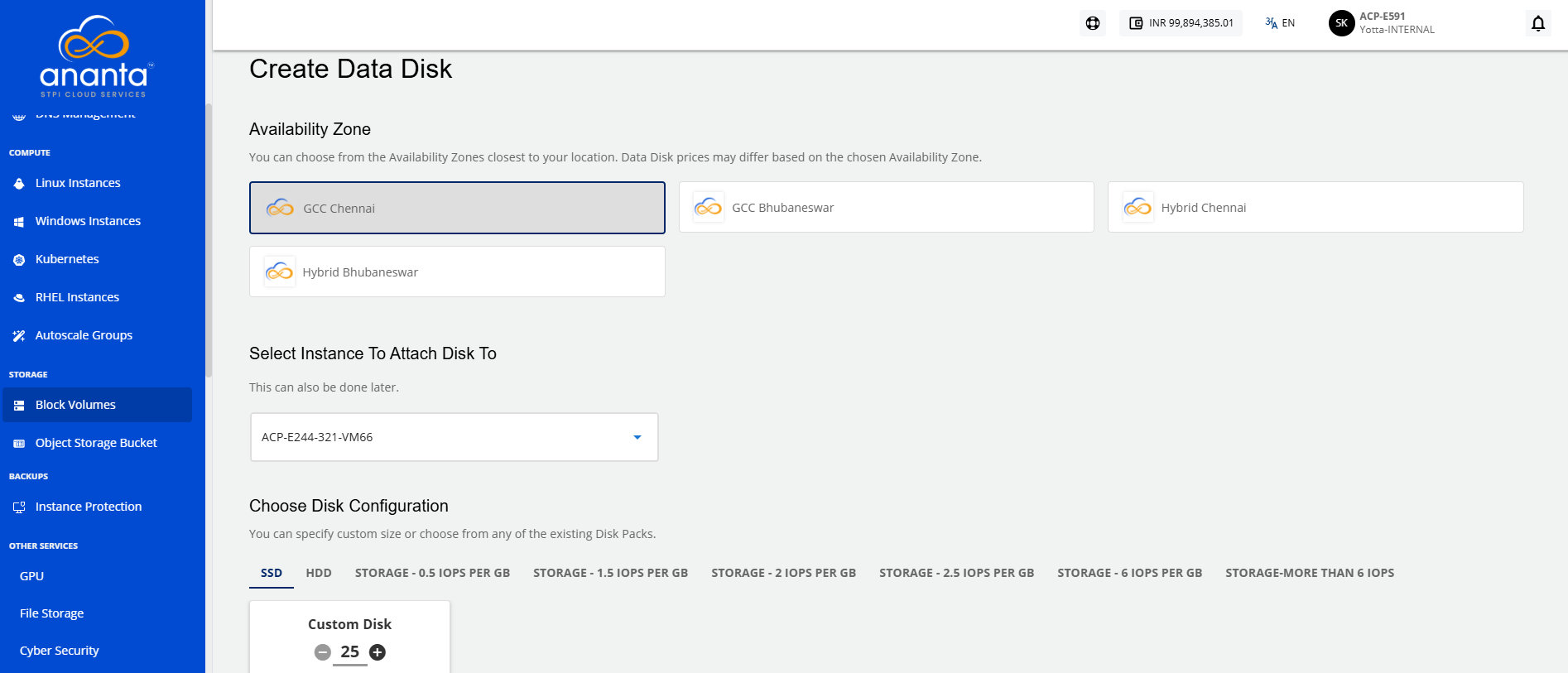Open Storage - 1.5 IOPS Per GB tab
Viewport: 1568px width, 673px height.
tap(610, 573)
